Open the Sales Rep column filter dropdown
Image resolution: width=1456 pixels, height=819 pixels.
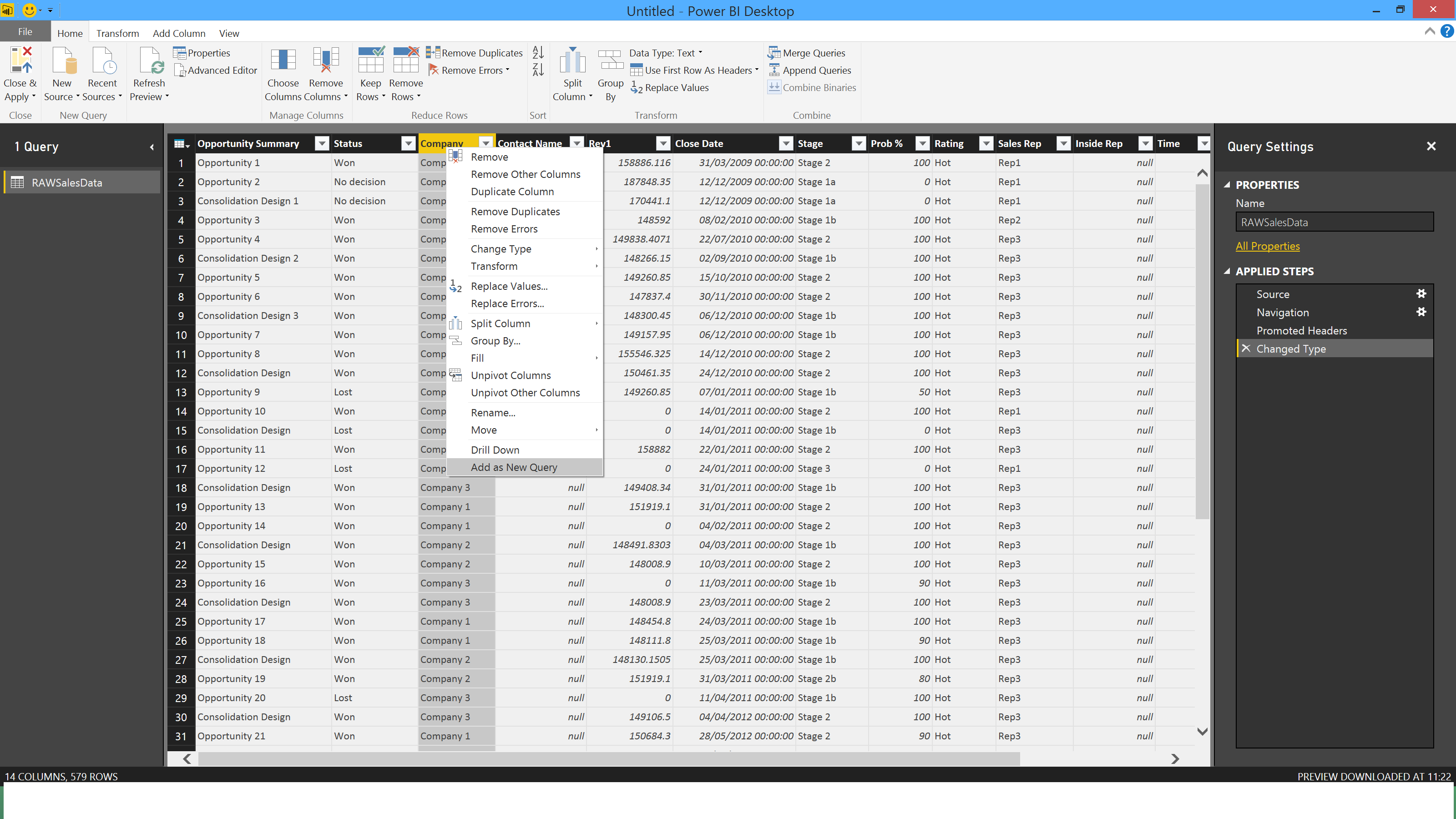pos(1064,144)
